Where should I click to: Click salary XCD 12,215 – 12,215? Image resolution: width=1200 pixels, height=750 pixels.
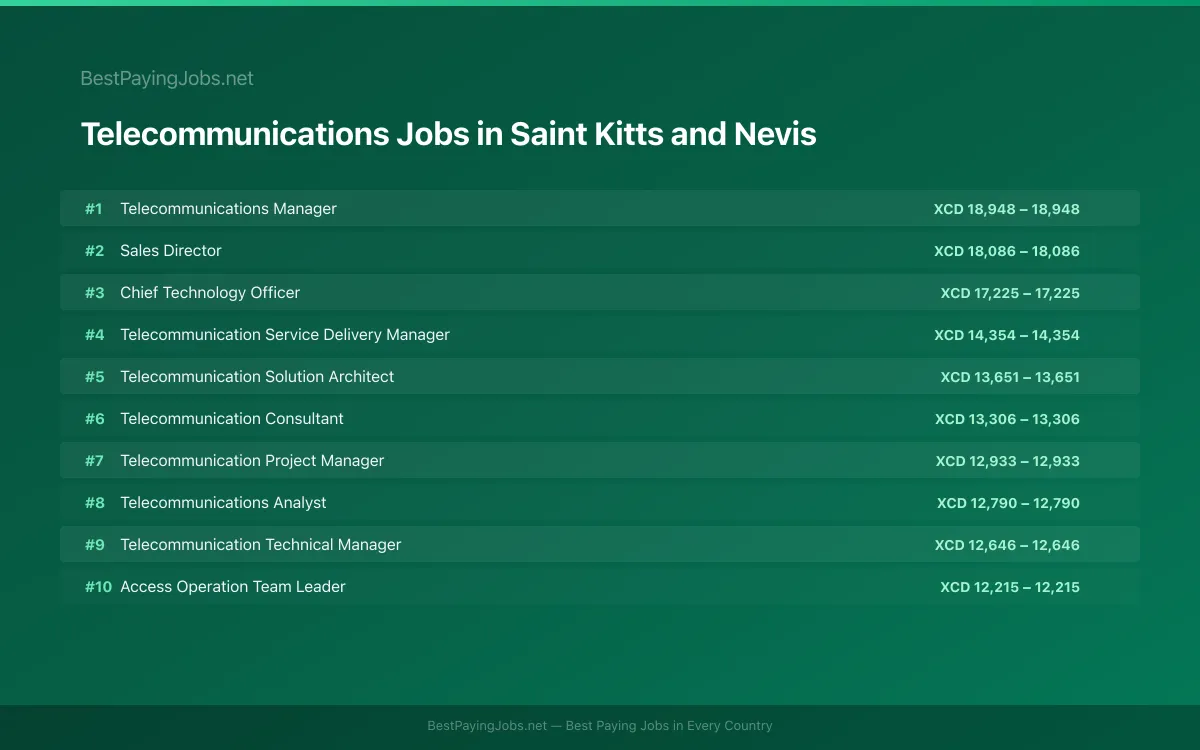(1010, 587)
